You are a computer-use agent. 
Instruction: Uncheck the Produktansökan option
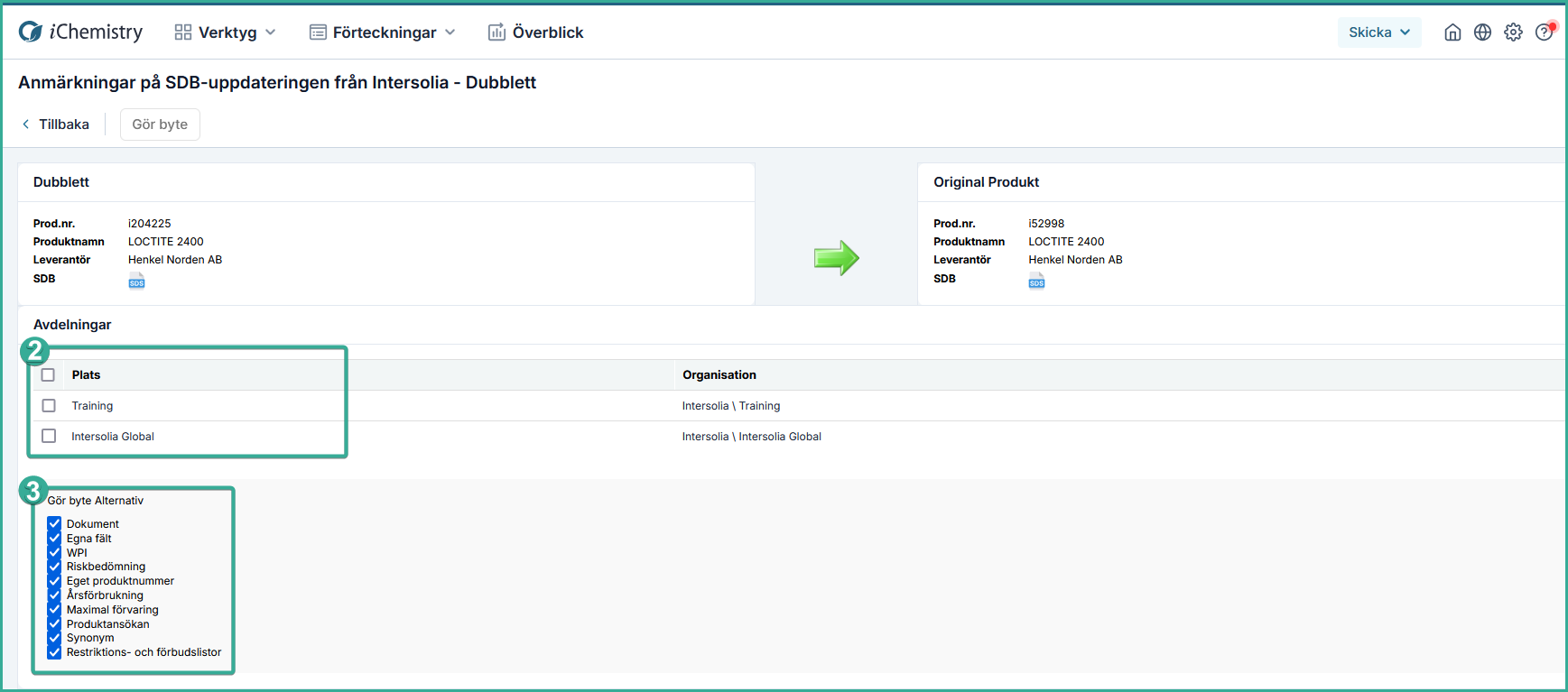click(54, 624)
